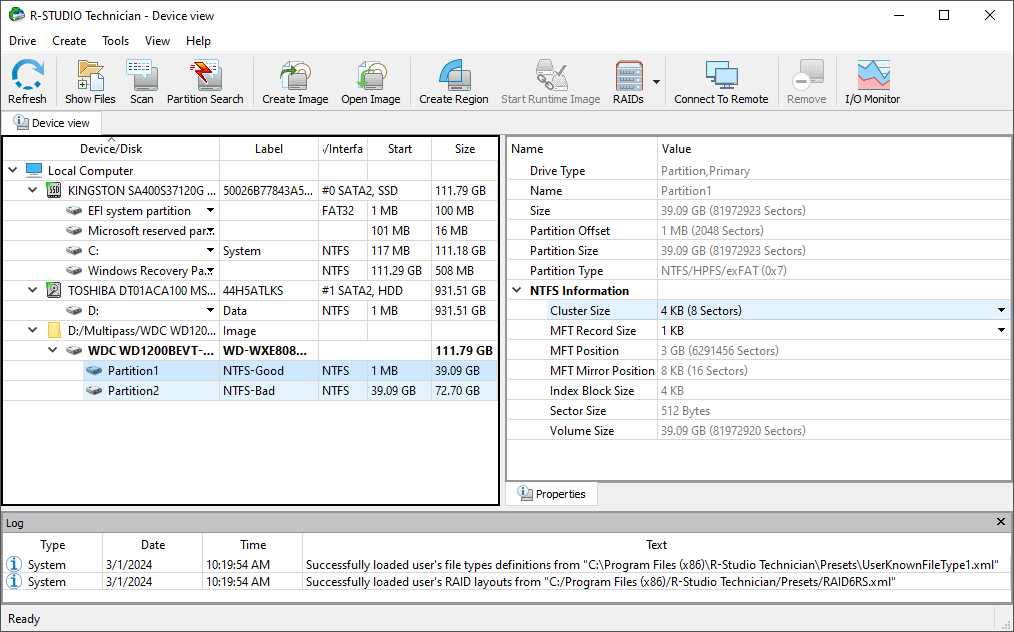Select the Partition2 NTFS-Bad label cell

pos(269,391)
